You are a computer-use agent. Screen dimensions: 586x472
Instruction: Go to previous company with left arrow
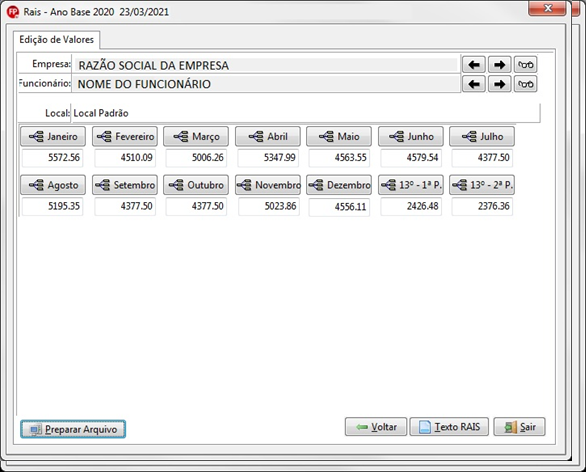coord(474,65)
